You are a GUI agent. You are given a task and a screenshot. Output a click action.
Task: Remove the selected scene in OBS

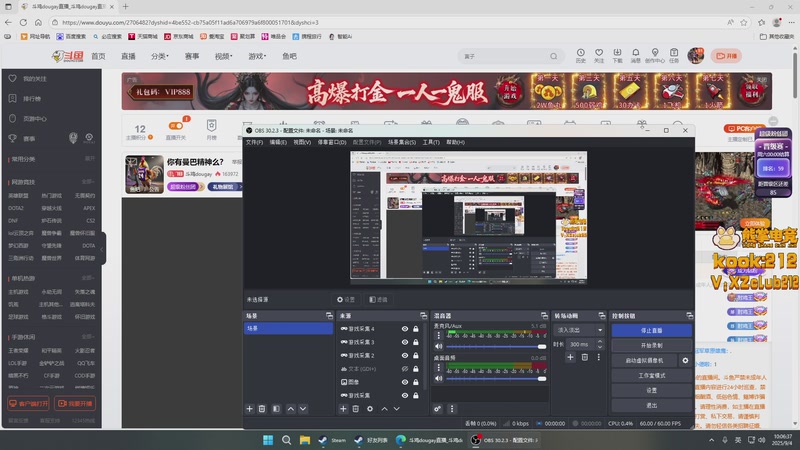(x=262, y=409)
